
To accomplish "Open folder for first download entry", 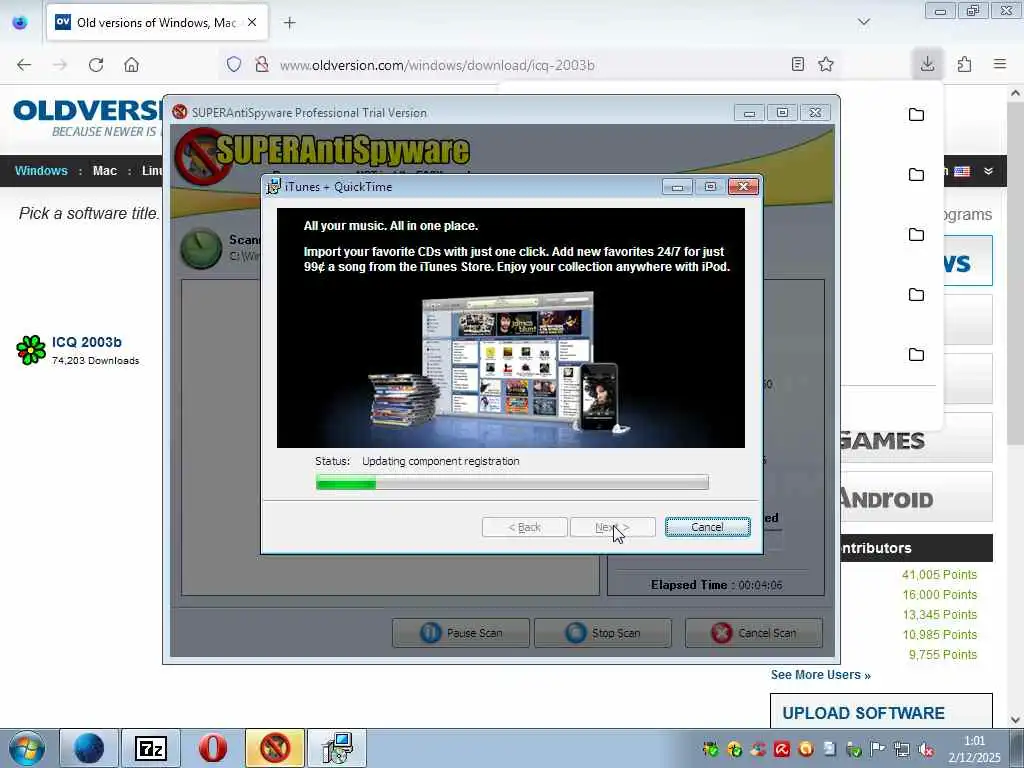I will pyautogui.click(x=916, y=115).
